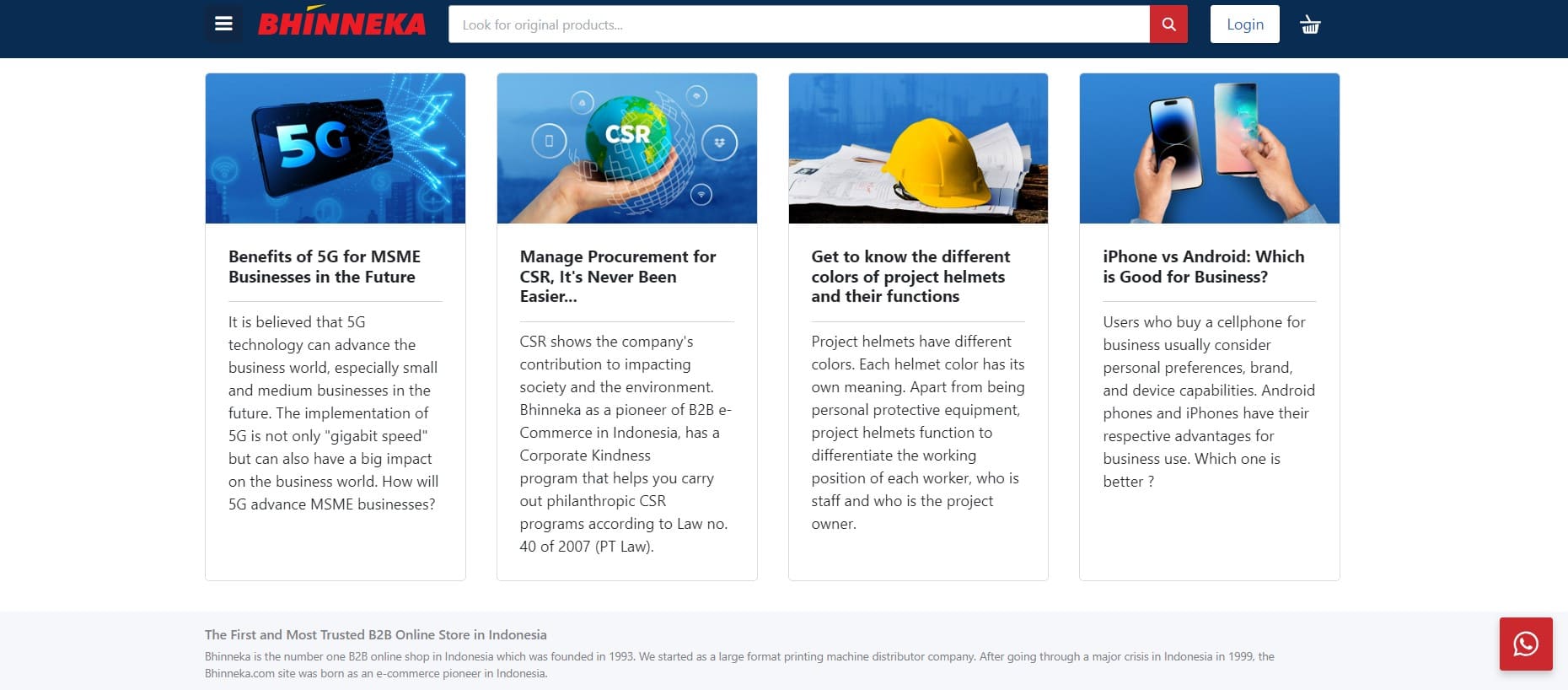Screen dimensions: 1568x690
Task: Open 'Benefits of 5G for MSME Businesses' title
Action: (x=325, y=267)
